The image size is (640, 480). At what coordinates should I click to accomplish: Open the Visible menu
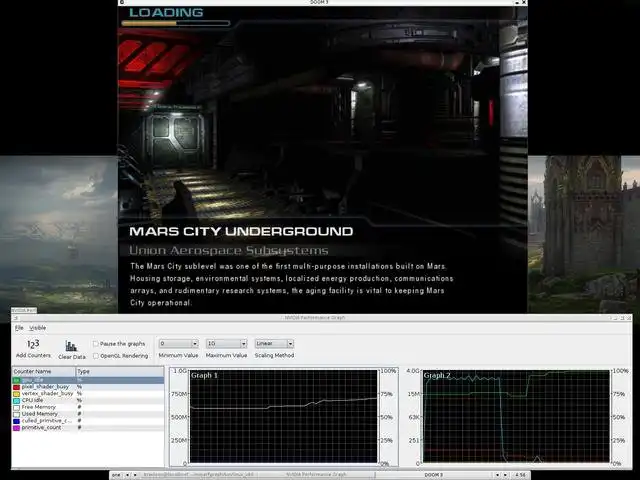point(38,328)
